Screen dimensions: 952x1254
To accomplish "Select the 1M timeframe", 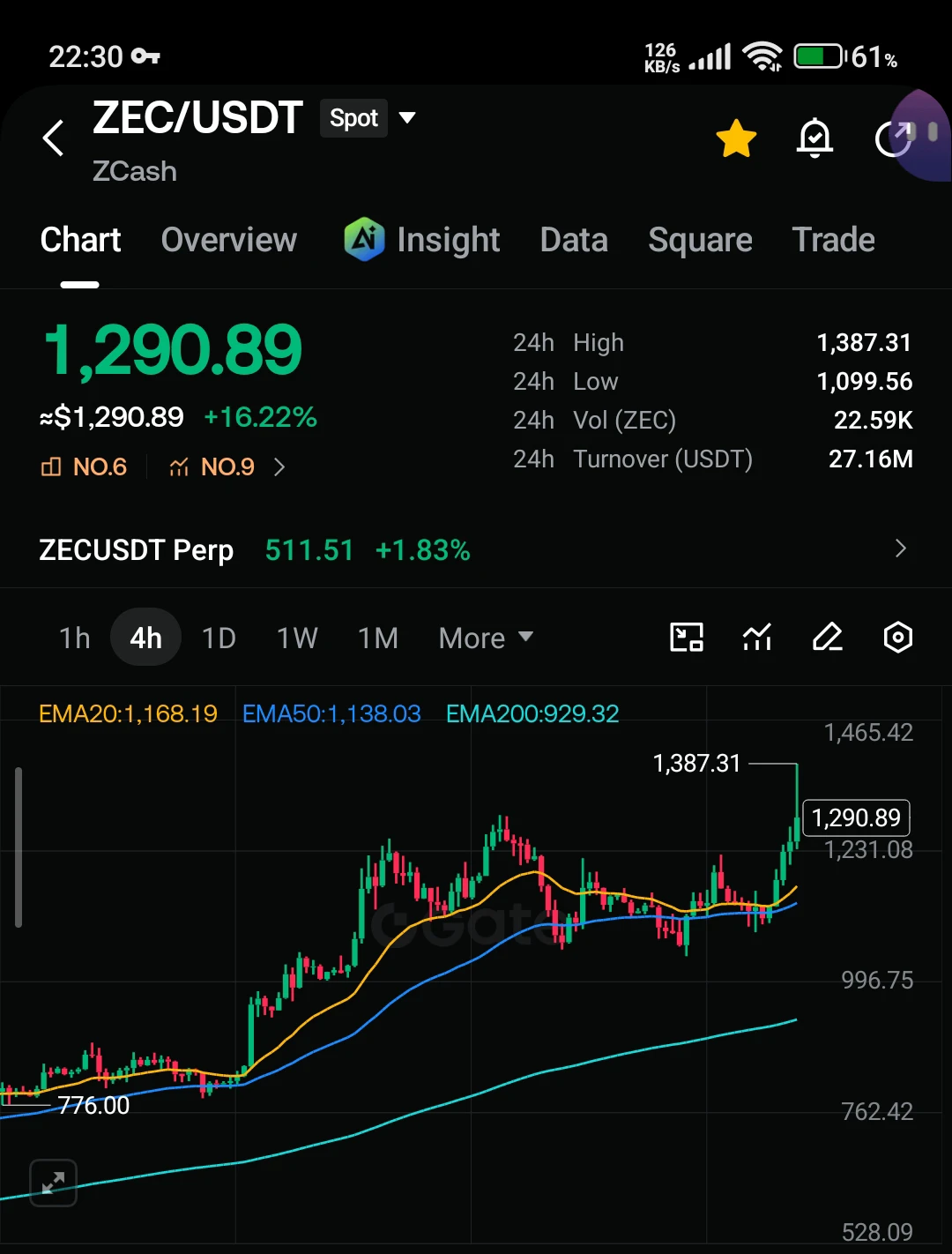I will pos(378,638).
